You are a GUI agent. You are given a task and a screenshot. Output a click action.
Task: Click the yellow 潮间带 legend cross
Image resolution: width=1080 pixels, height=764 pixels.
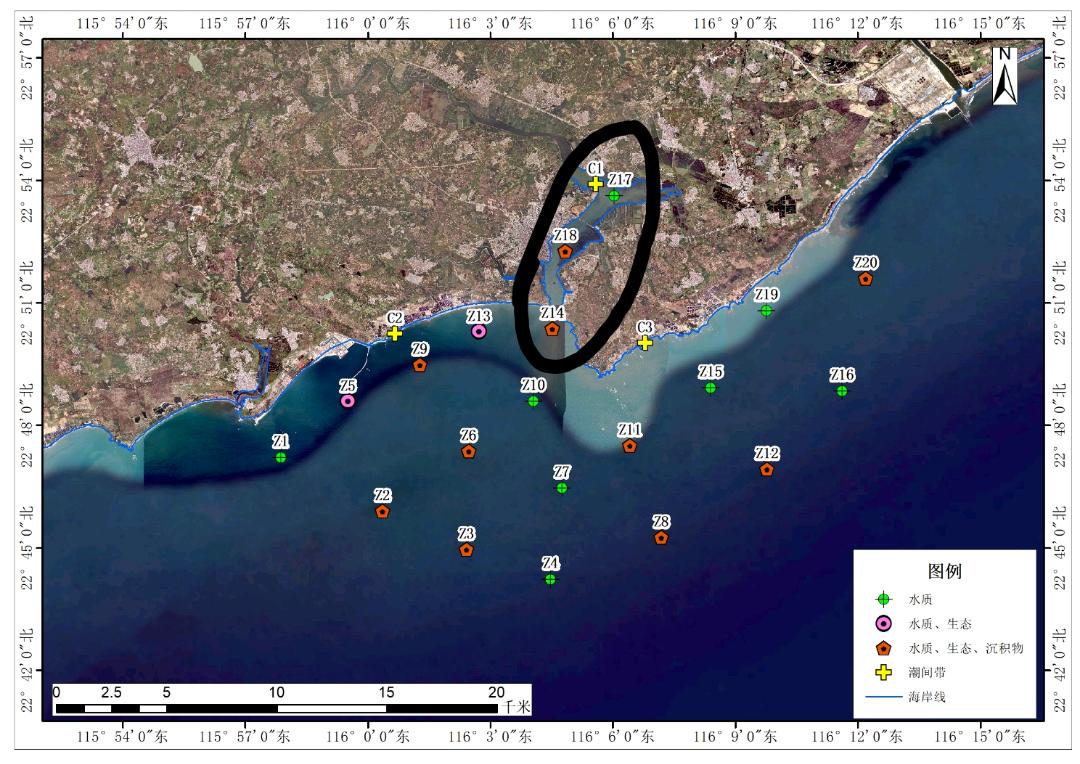coord(883,672)
